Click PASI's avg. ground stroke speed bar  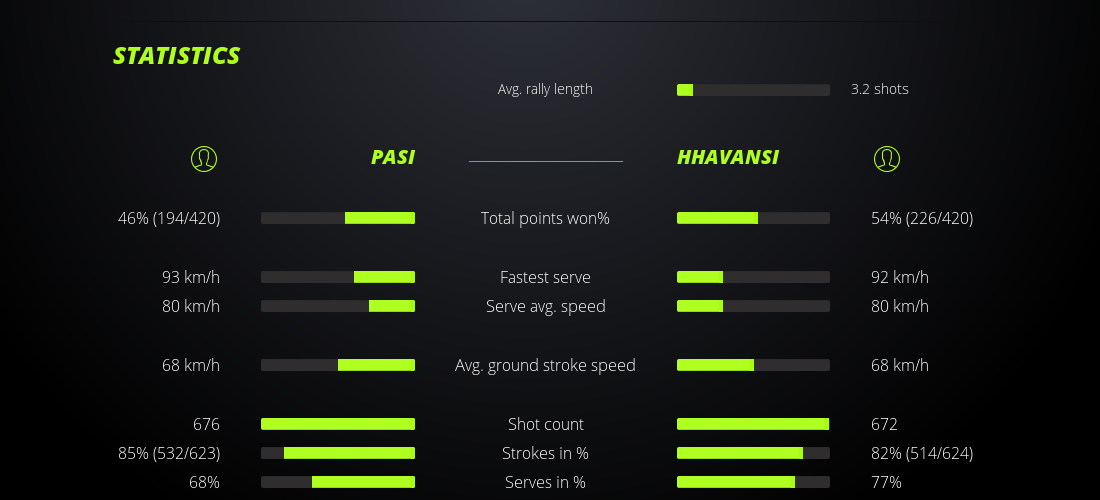[338, 365]
